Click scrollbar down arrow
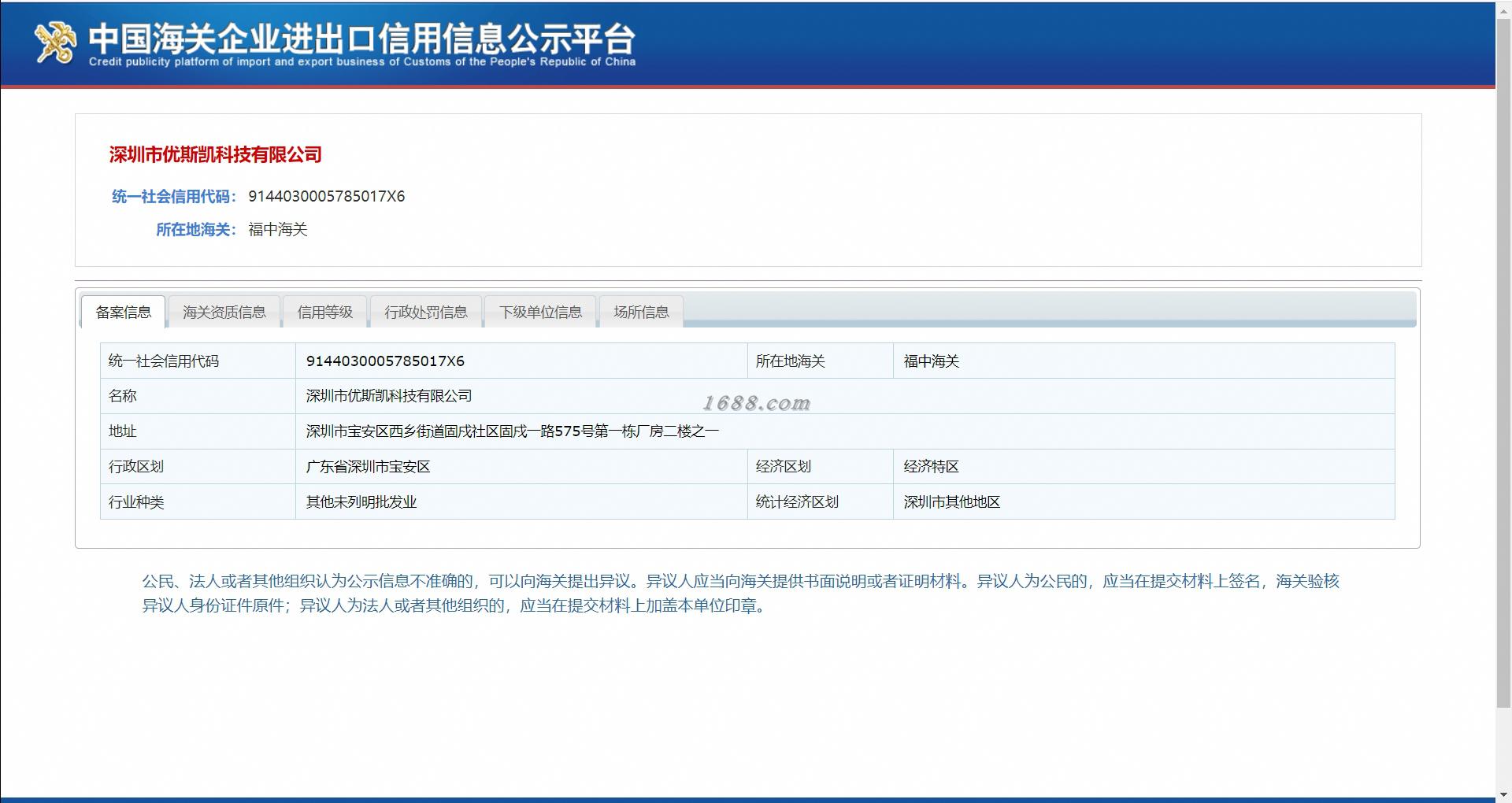Screen dimensions: 1512x803 tap(1503, 795)
